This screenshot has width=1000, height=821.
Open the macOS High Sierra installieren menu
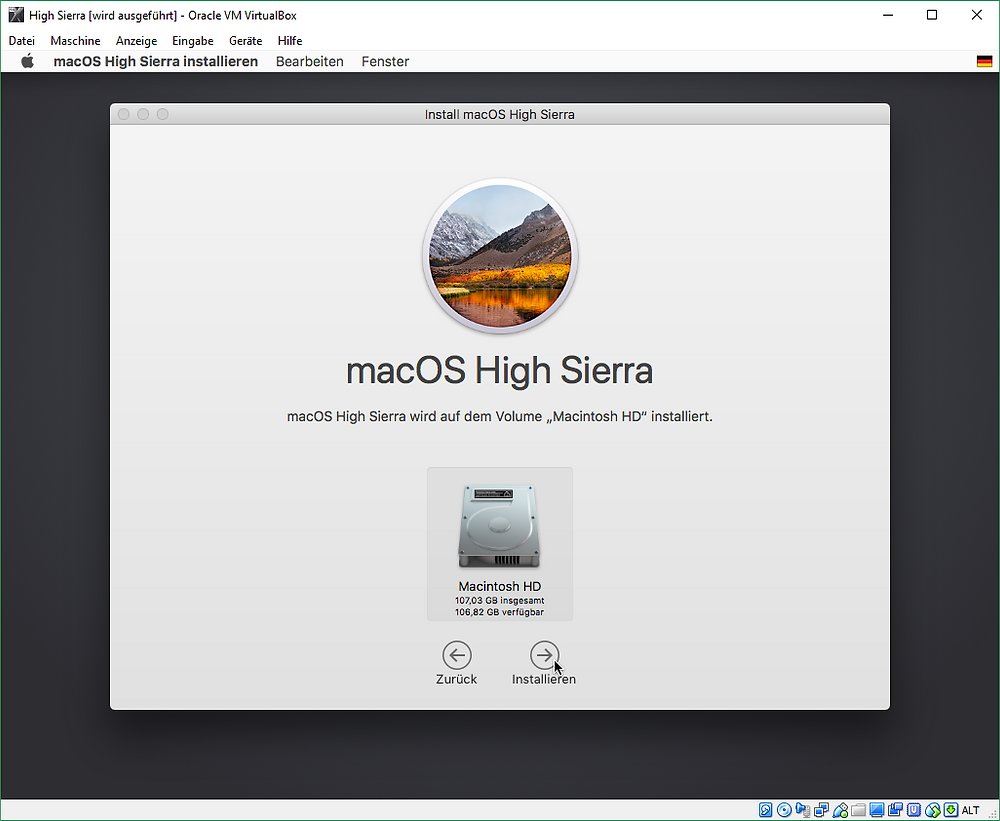point(156,61)
